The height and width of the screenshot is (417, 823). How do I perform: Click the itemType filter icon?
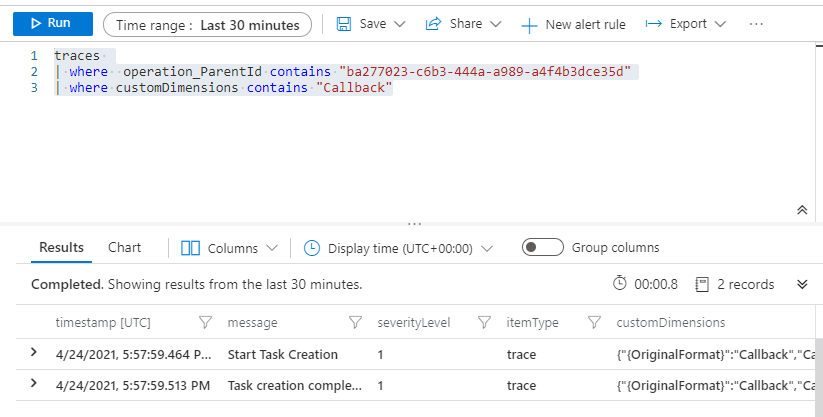[594, 323]
